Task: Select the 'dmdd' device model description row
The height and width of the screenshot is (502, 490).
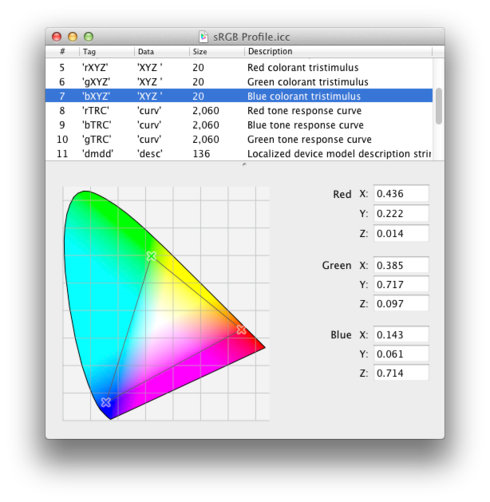Action: (239, 154)
